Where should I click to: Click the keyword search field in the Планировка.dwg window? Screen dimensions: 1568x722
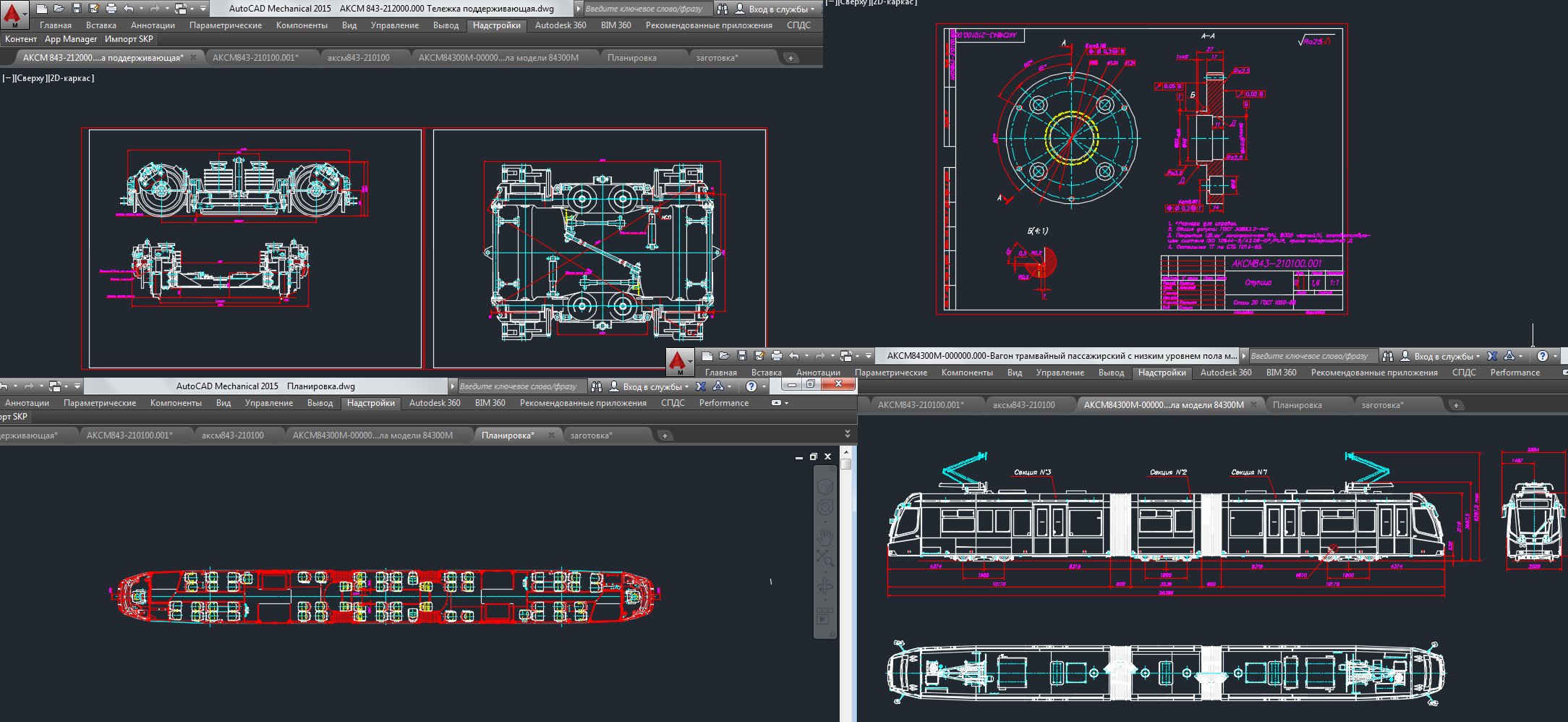click(518, 386)
